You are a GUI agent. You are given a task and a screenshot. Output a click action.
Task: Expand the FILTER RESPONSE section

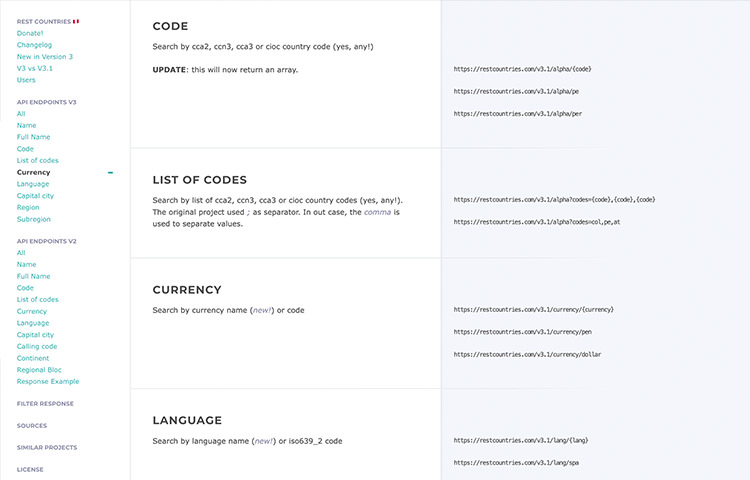[45, 404]
